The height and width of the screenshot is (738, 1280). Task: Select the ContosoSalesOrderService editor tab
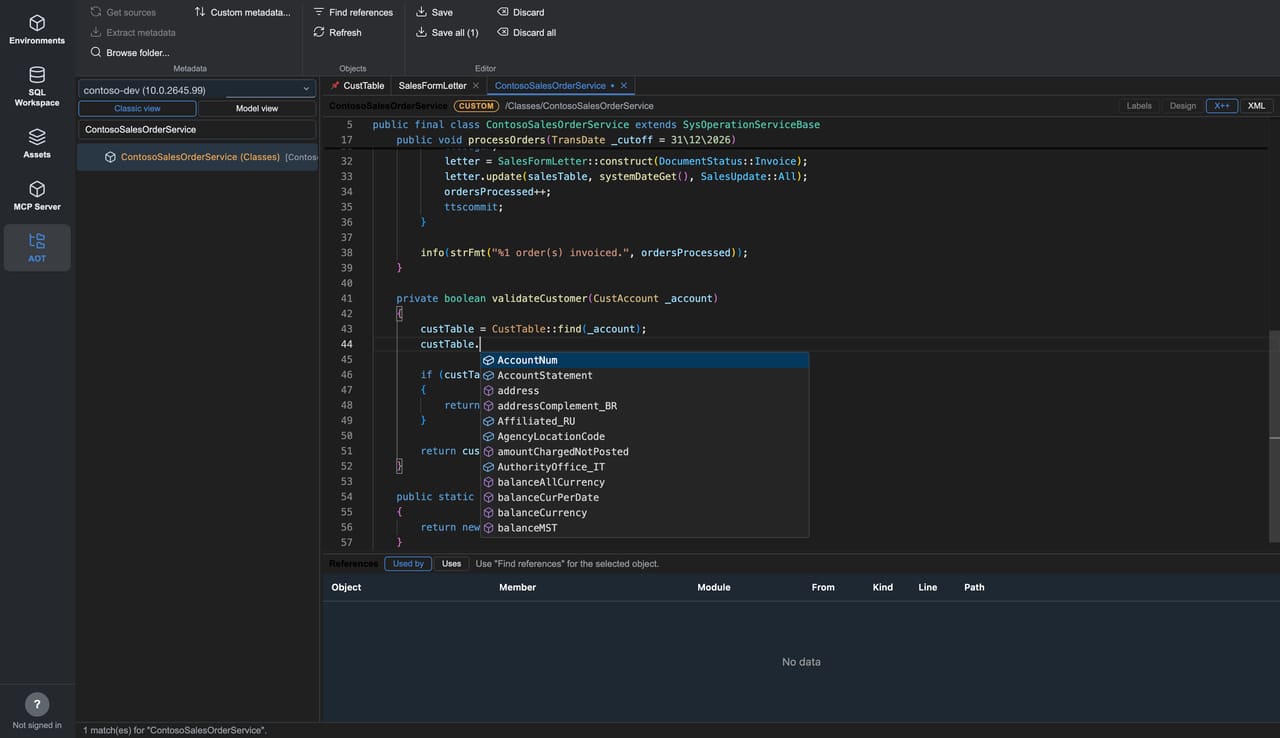[550, 86]
